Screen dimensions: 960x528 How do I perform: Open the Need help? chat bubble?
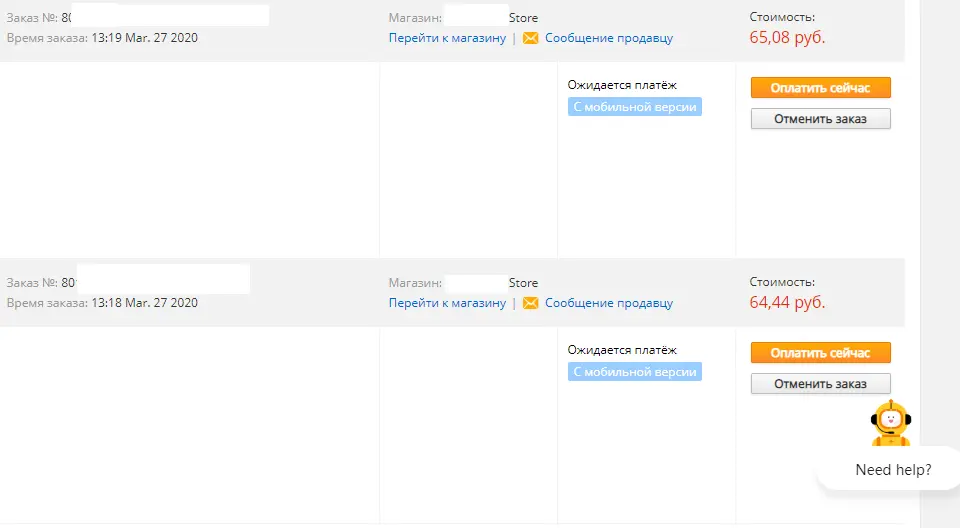[x=893, y=470]
